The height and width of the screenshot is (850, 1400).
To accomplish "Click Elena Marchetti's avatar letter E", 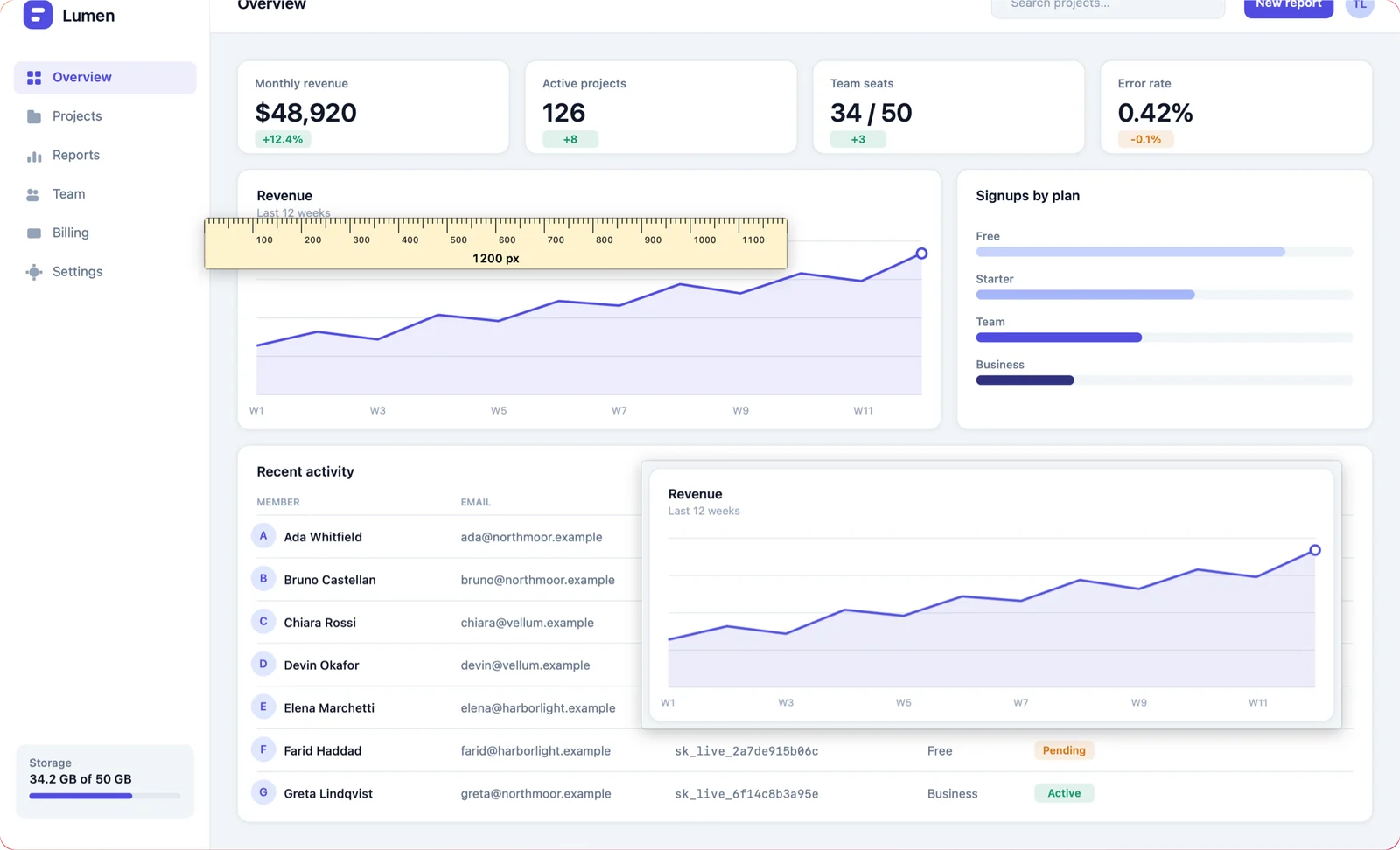I will [263, 707].
